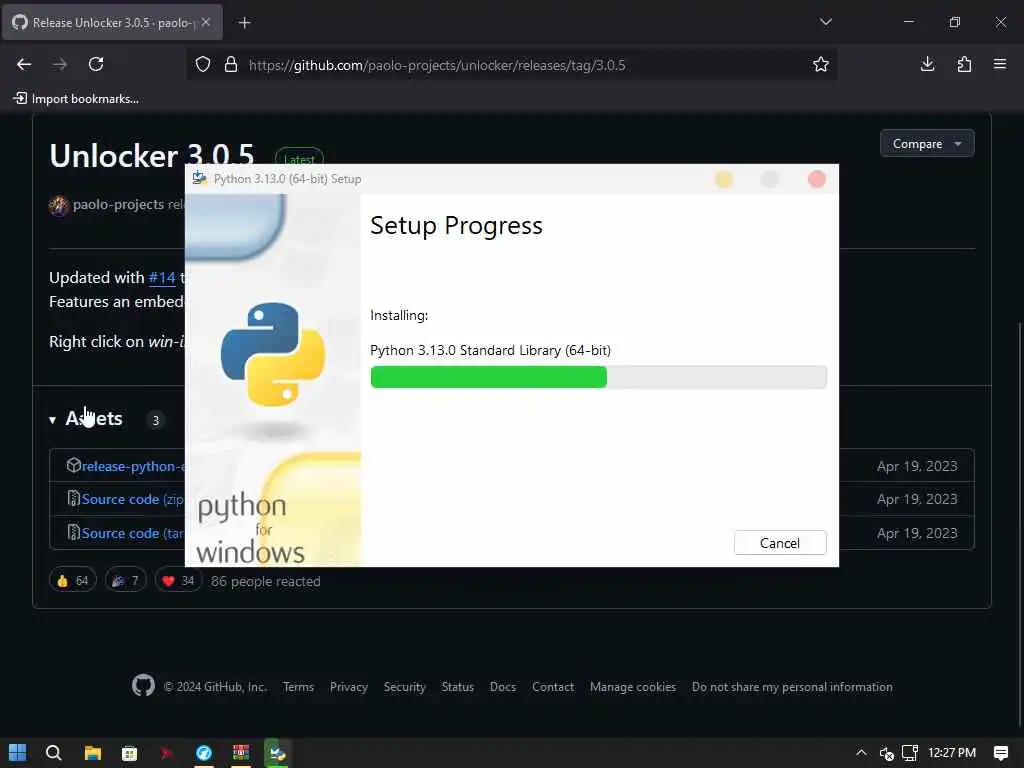Open the Contact footer link

coord(553,687)
